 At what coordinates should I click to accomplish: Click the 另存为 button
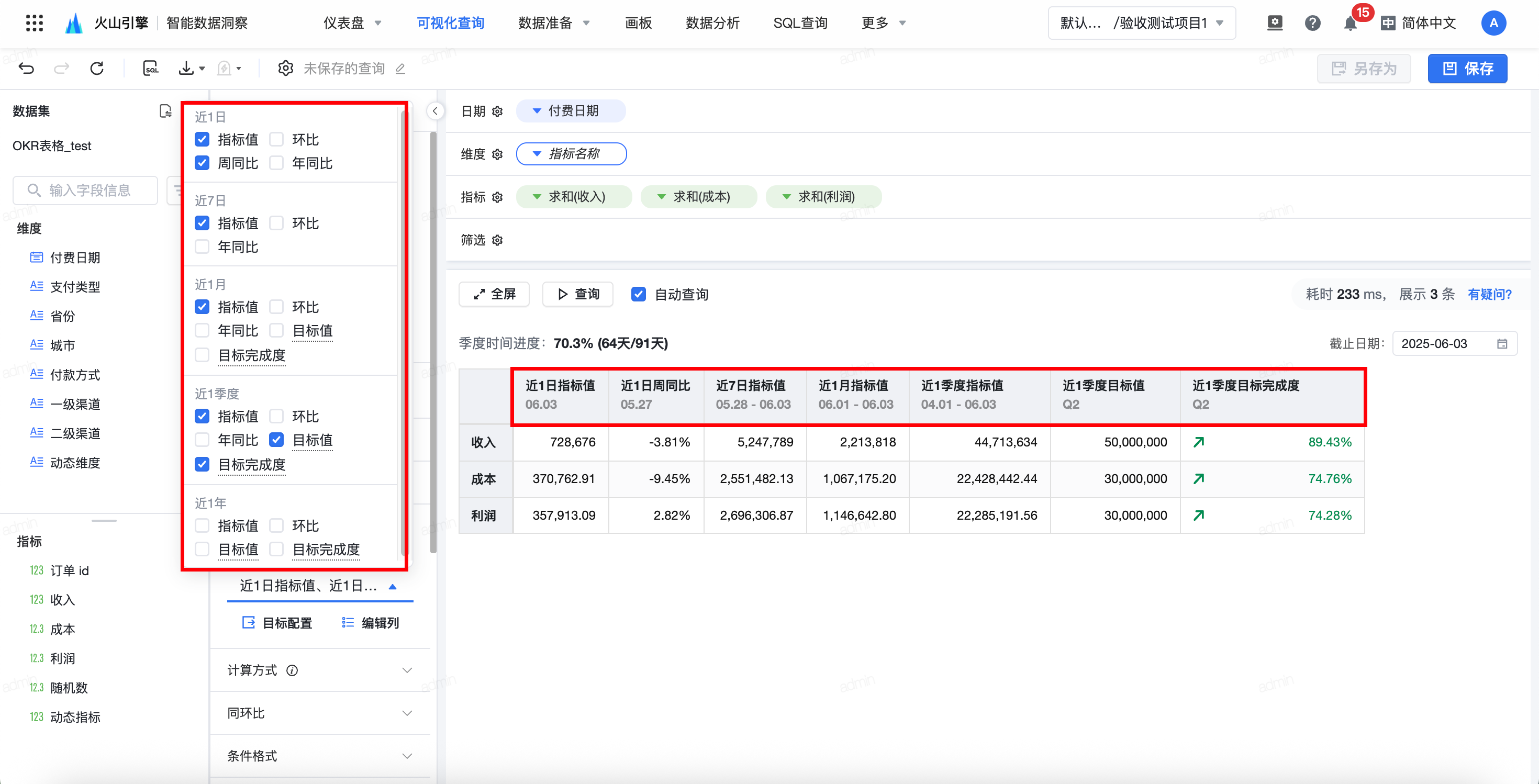point(1364,69)
